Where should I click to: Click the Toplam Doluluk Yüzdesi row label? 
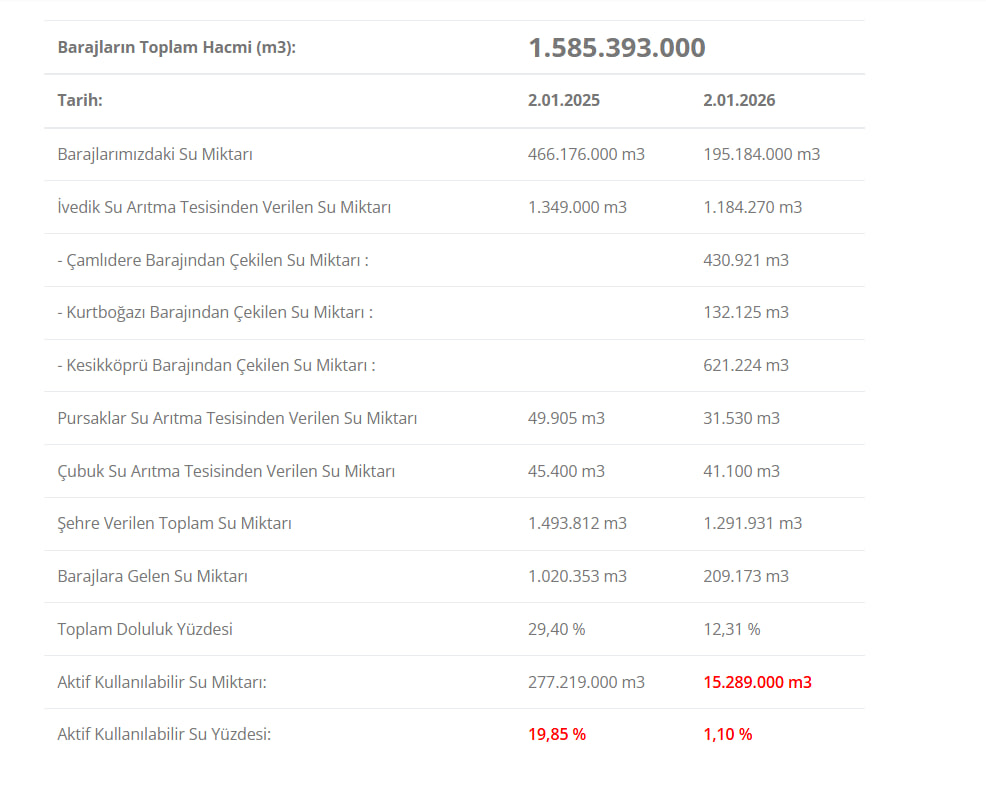coord(145,629)
